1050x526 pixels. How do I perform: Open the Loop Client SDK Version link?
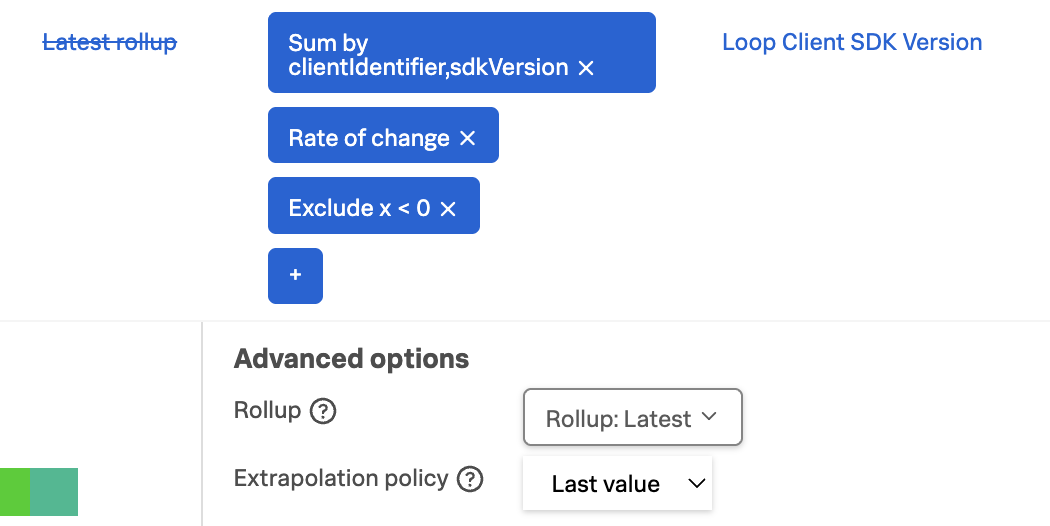pyautogui.click(x=852, y=42)
